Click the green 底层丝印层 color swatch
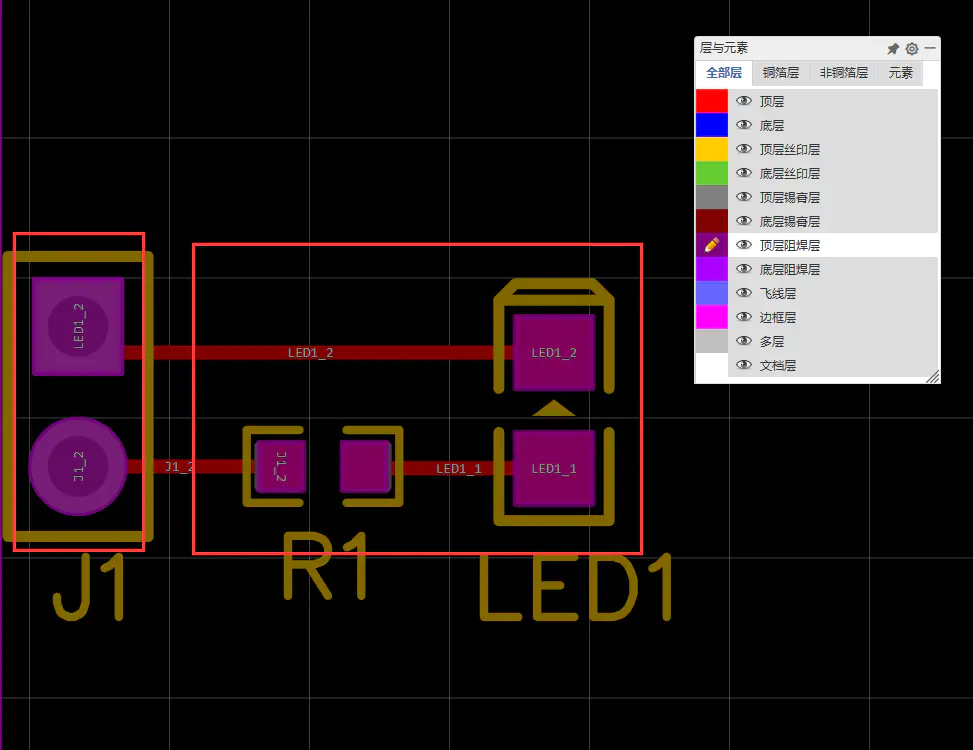 point(711,173)
